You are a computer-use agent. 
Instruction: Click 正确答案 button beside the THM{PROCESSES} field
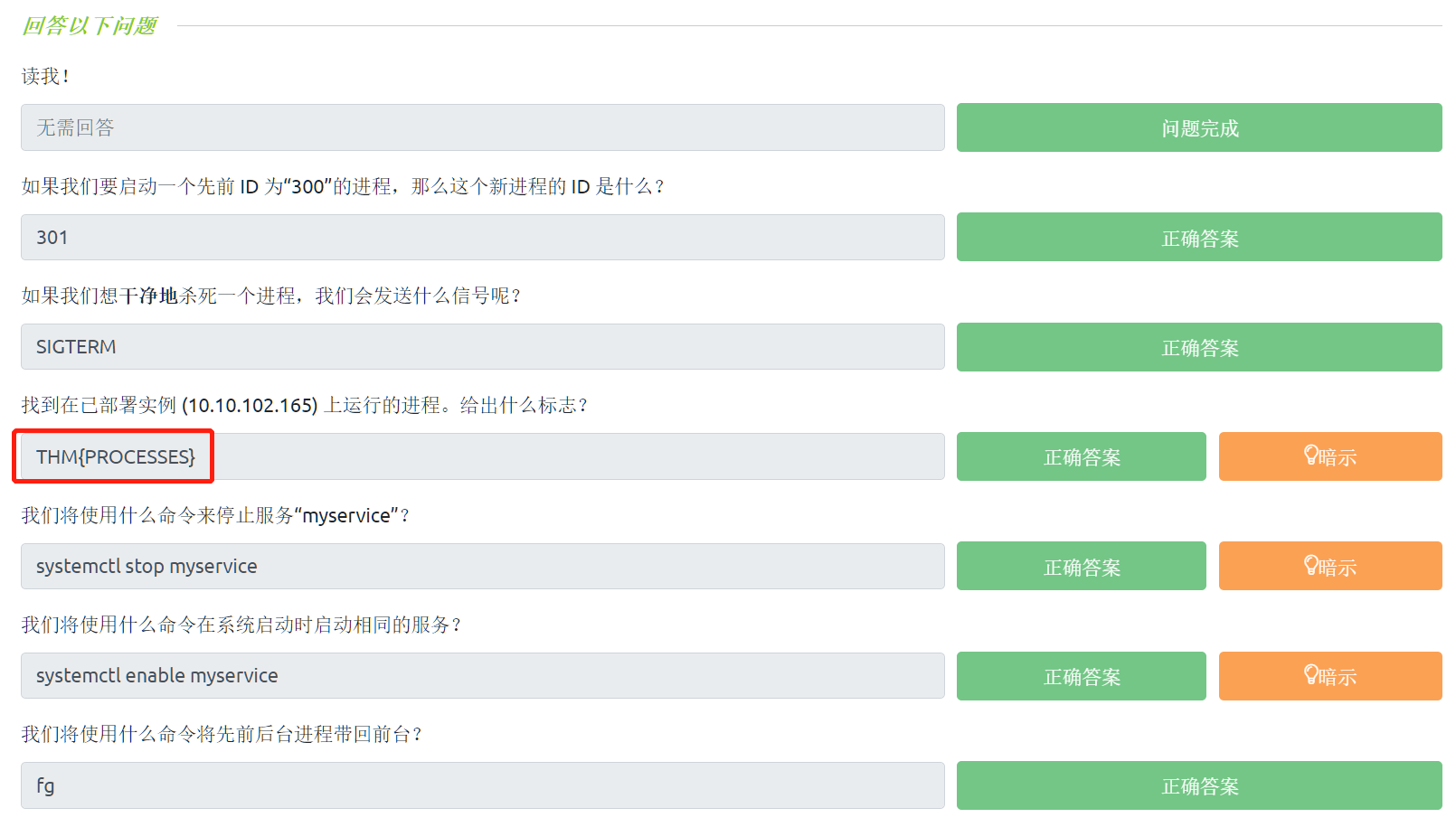(x=1081, y=456)
